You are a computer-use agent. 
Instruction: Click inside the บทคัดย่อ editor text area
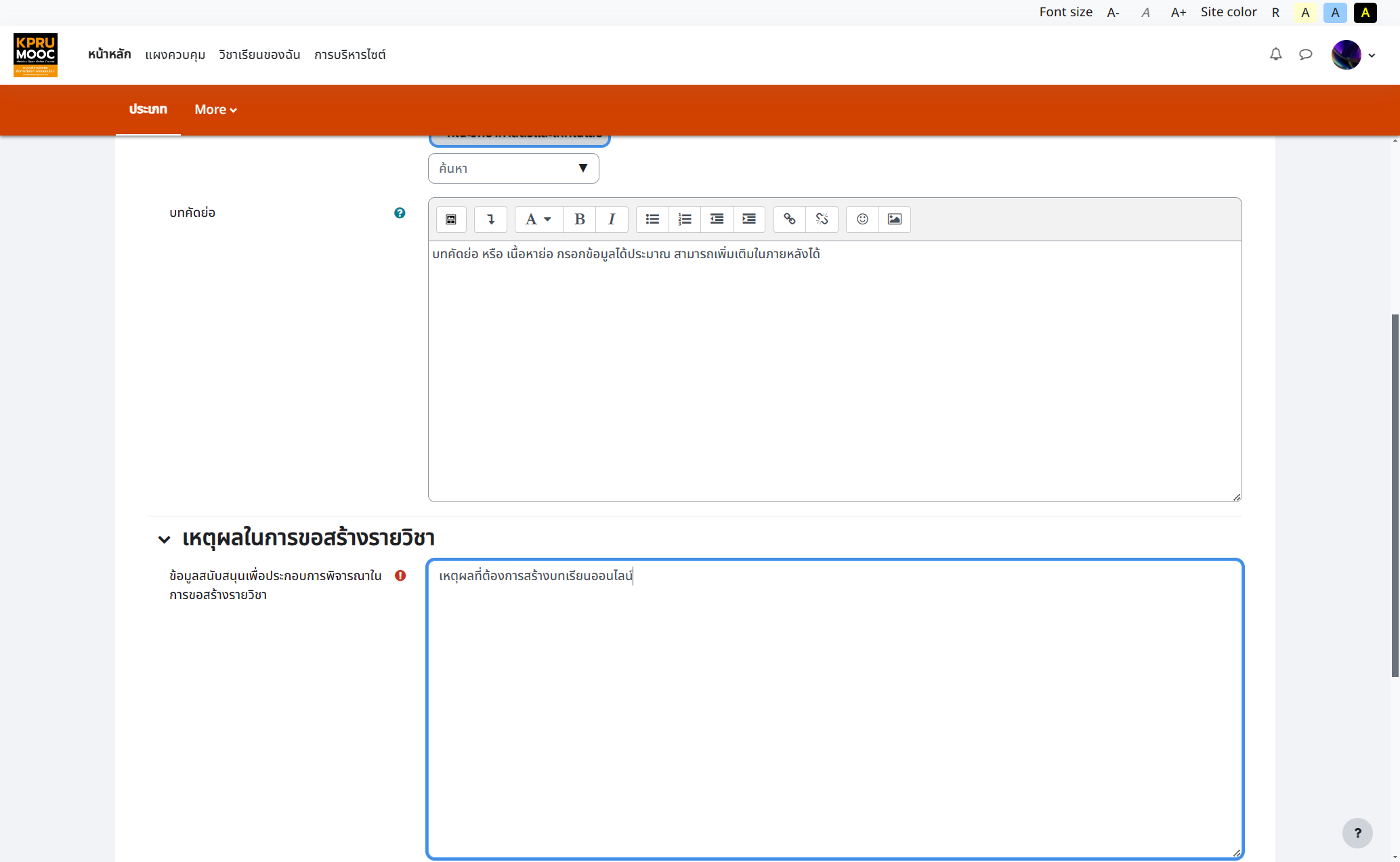[x=834, y=371]
